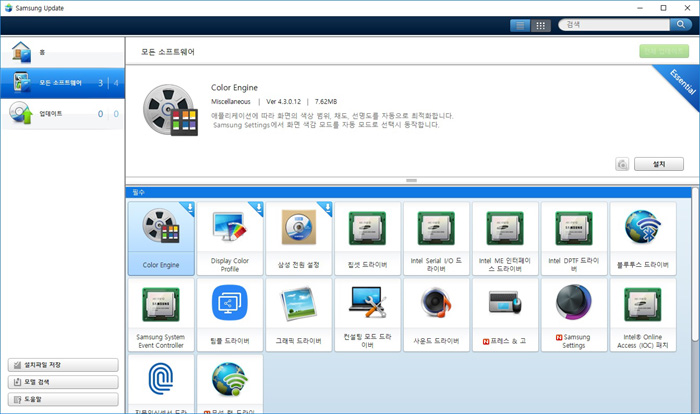This screenshot has width=700, height=414.
Task: Click the 모델 검색 button
Action: pyautogui.click(x=63, y=382)
